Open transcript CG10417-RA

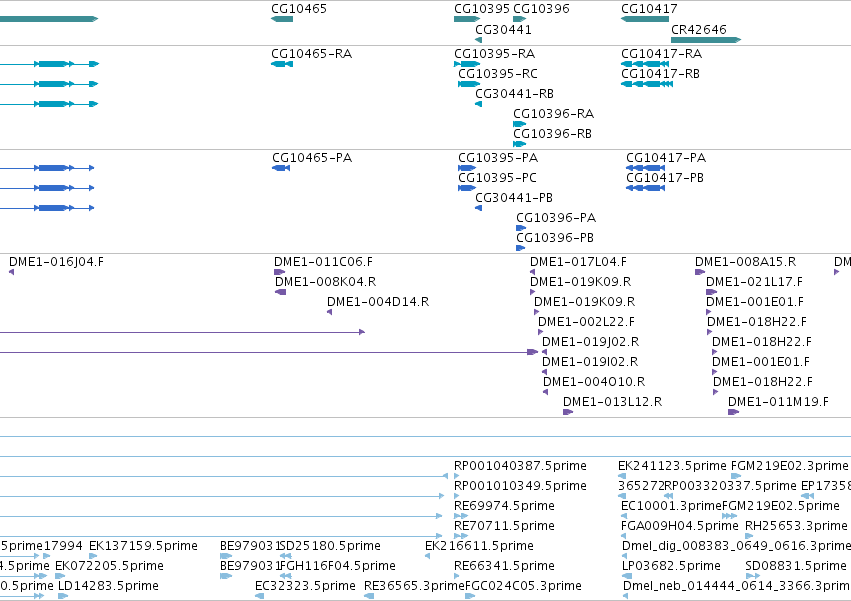click(661, 54)
